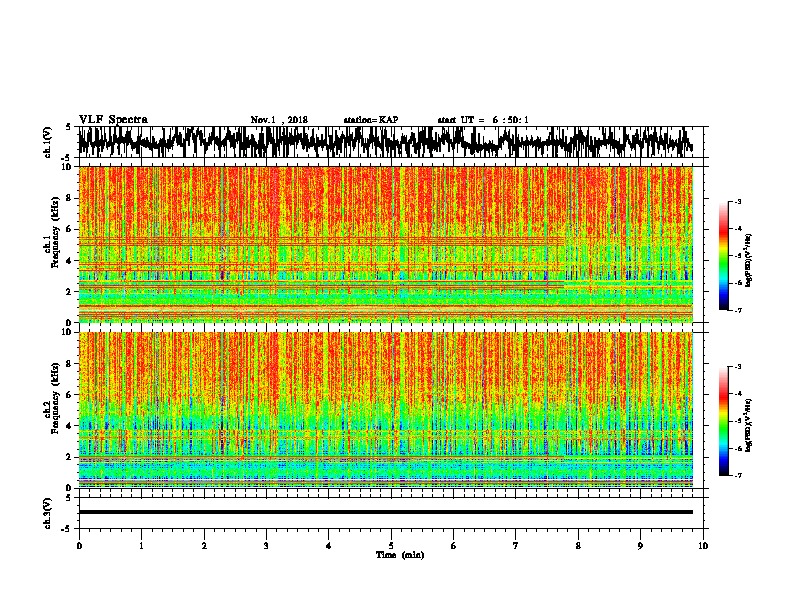792x612 pixels.
Task: Click the flat ch.3 voltage trace line
Action: (x=386, y=512)
